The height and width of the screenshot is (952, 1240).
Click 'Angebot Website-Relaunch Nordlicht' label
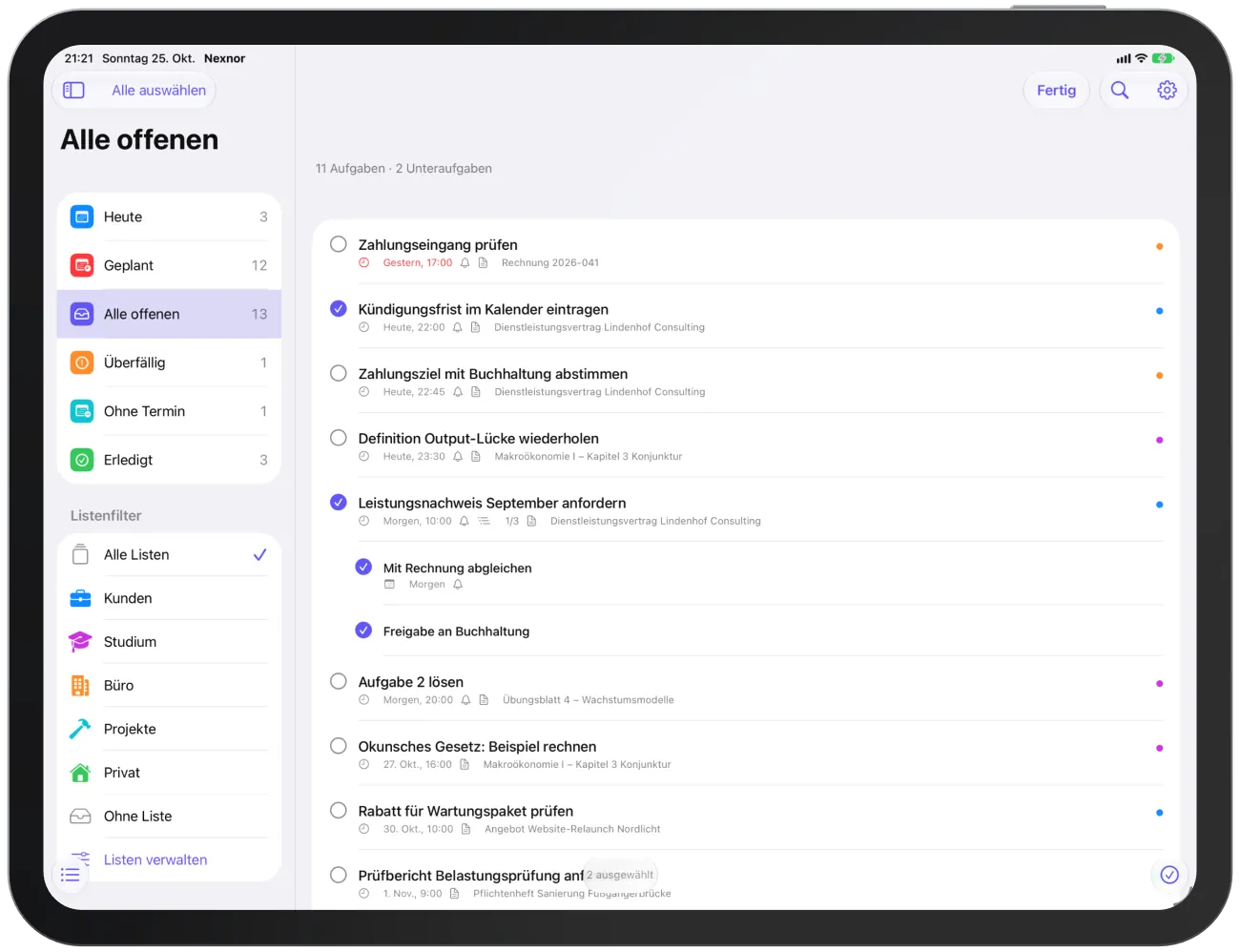572,830
